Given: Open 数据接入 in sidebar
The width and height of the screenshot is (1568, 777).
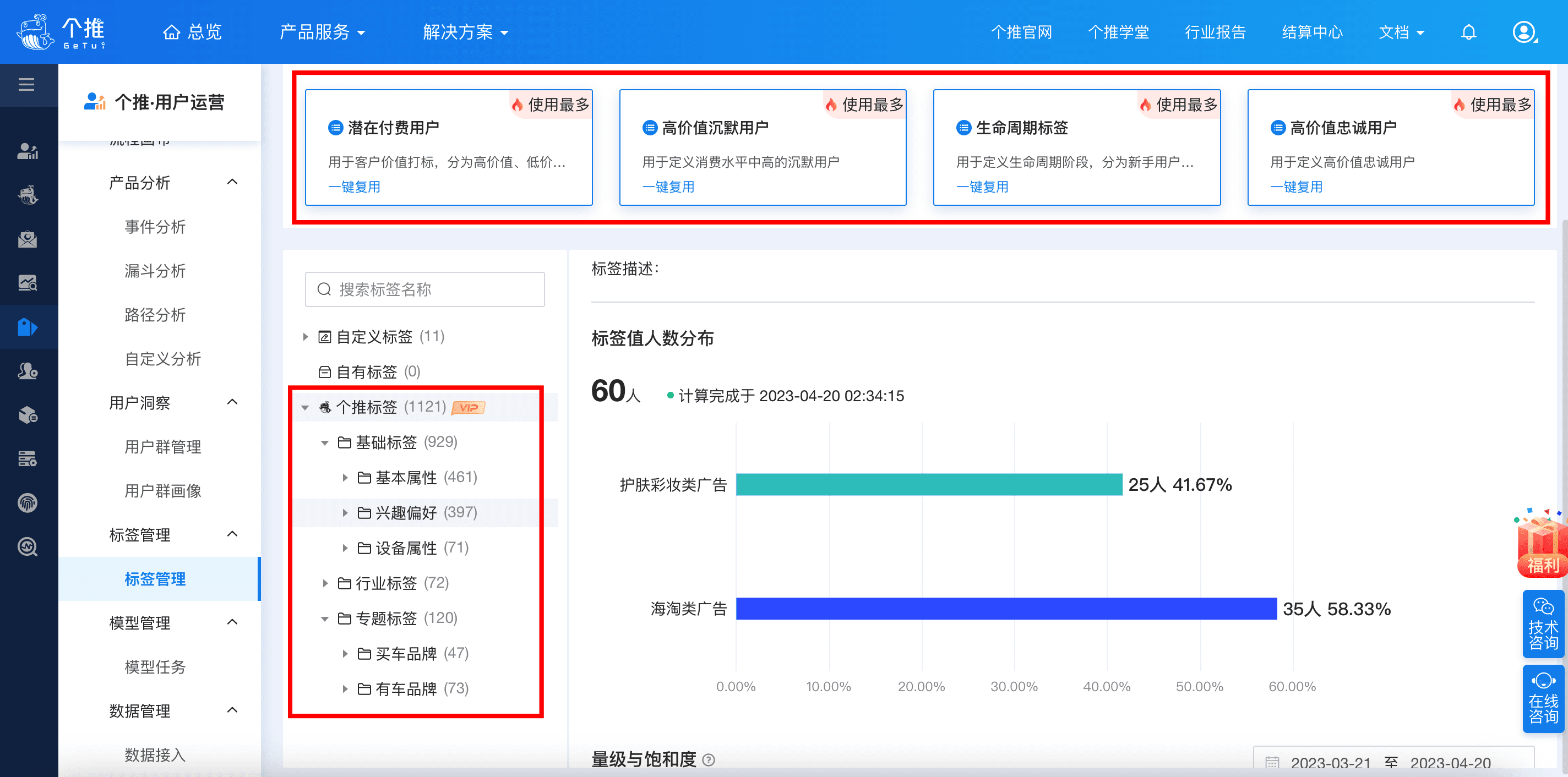Looking at the screenshot, I should (155, 754).
